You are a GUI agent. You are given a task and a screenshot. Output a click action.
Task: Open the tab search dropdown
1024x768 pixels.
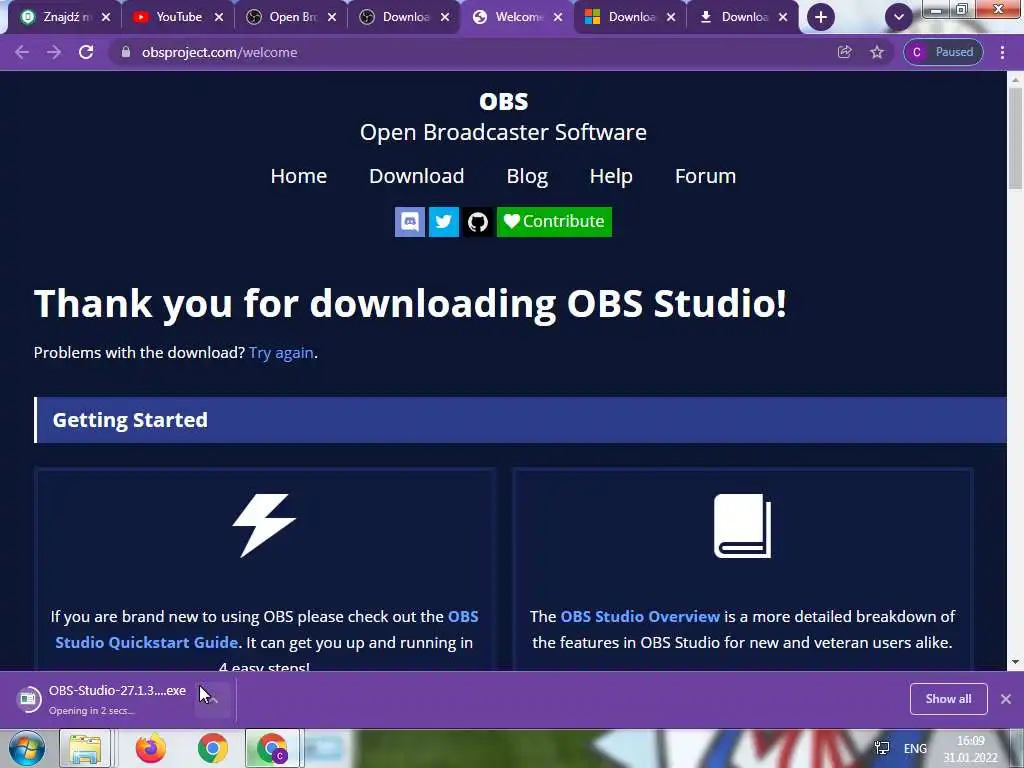tap(899, 17)
